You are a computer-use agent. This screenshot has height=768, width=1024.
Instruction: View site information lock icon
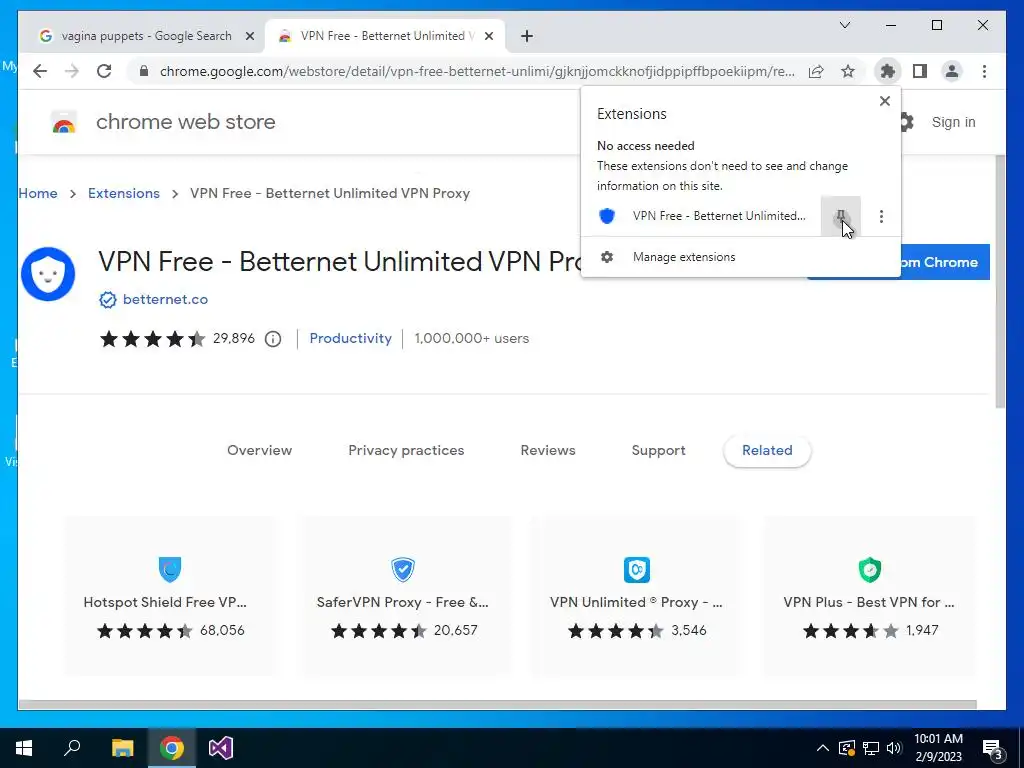coord(144,71)
